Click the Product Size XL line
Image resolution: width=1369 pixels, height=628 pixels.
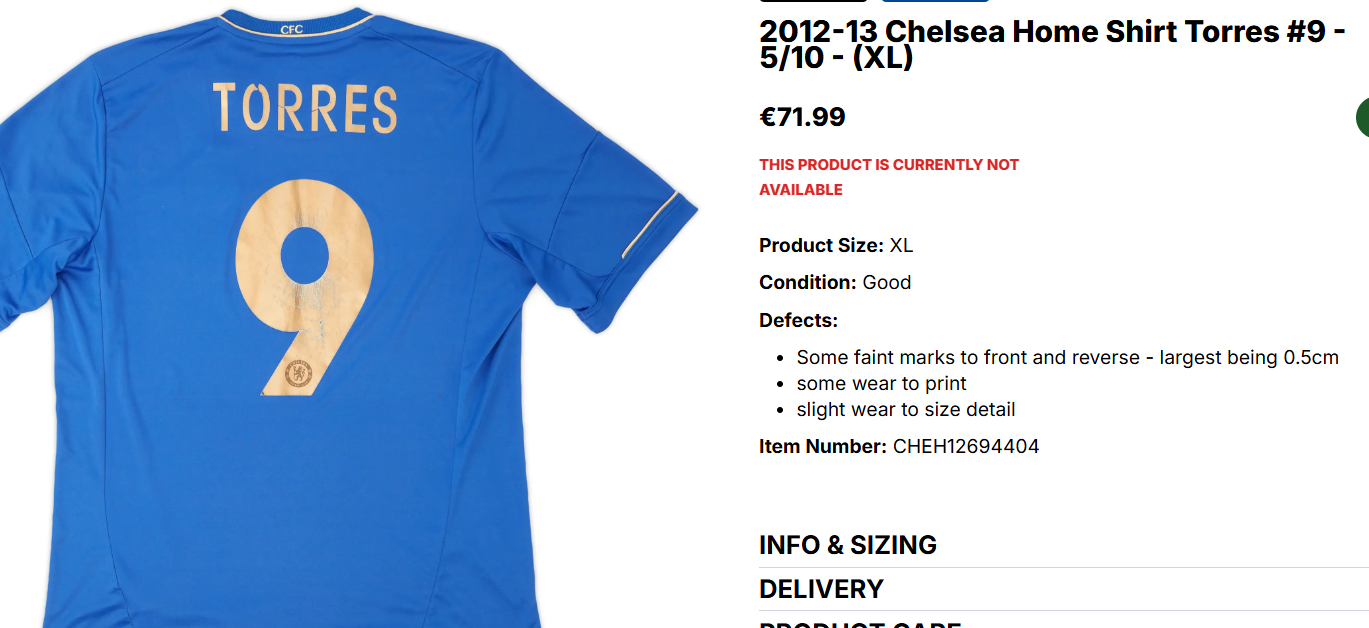(x=836, y=245)
